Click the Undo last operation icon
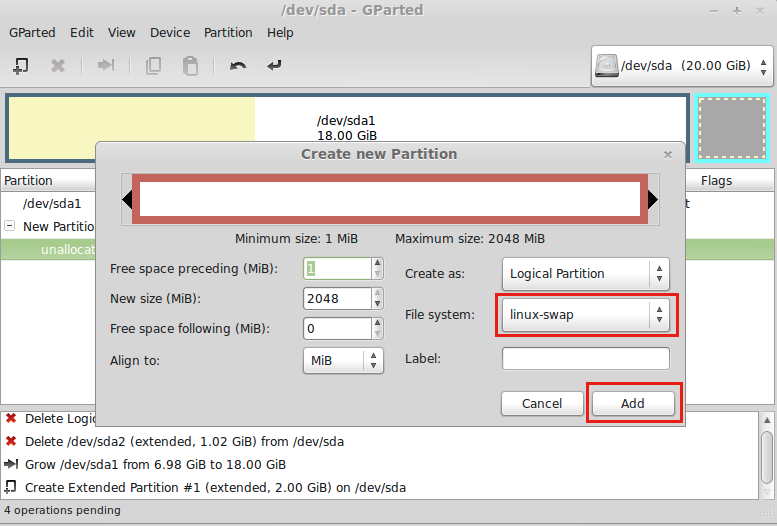 point(238,66)
